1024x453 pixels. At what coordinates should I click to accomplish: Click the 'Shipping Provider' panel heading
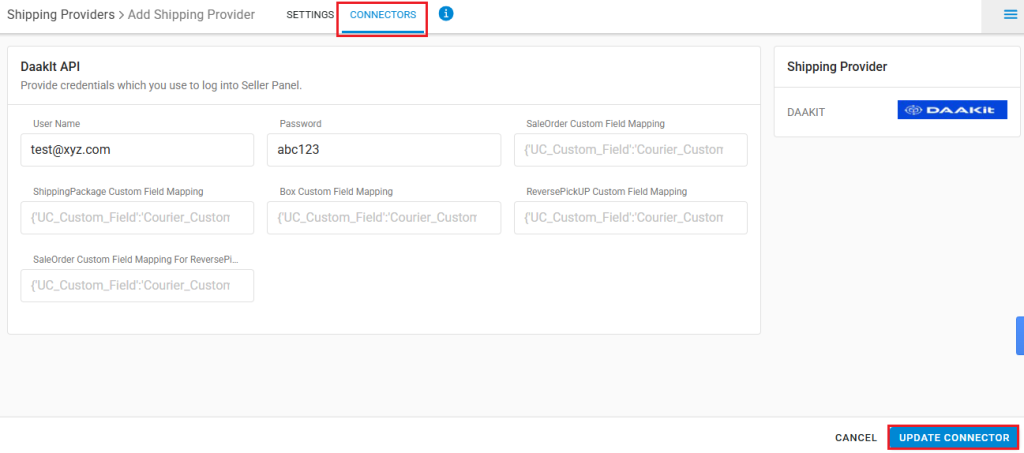point(837,67)
